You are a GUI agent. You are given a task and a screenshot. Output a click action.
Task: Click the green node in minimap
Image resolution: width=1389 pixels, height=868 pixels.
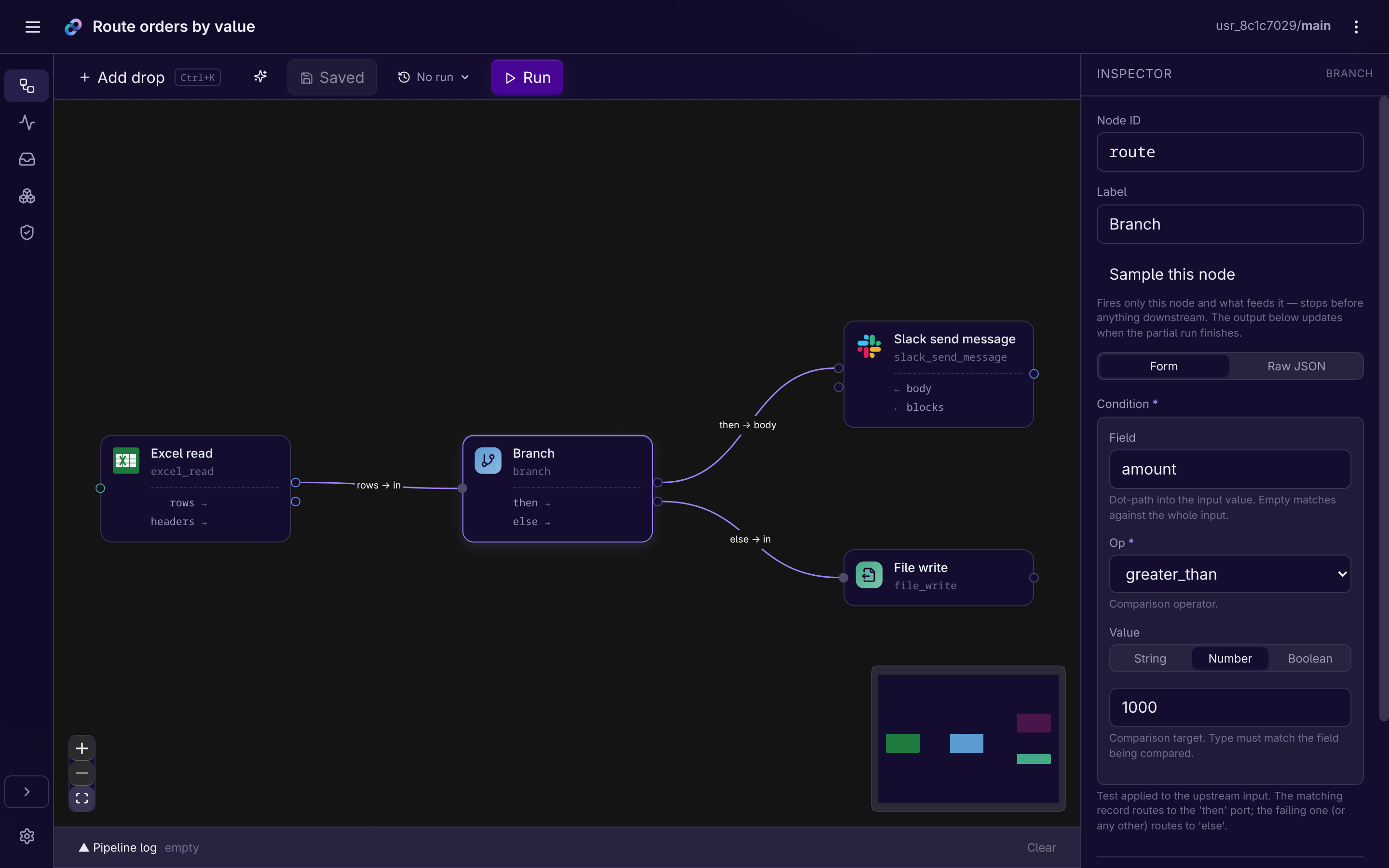pyautogui.click(x=902, y=743)
